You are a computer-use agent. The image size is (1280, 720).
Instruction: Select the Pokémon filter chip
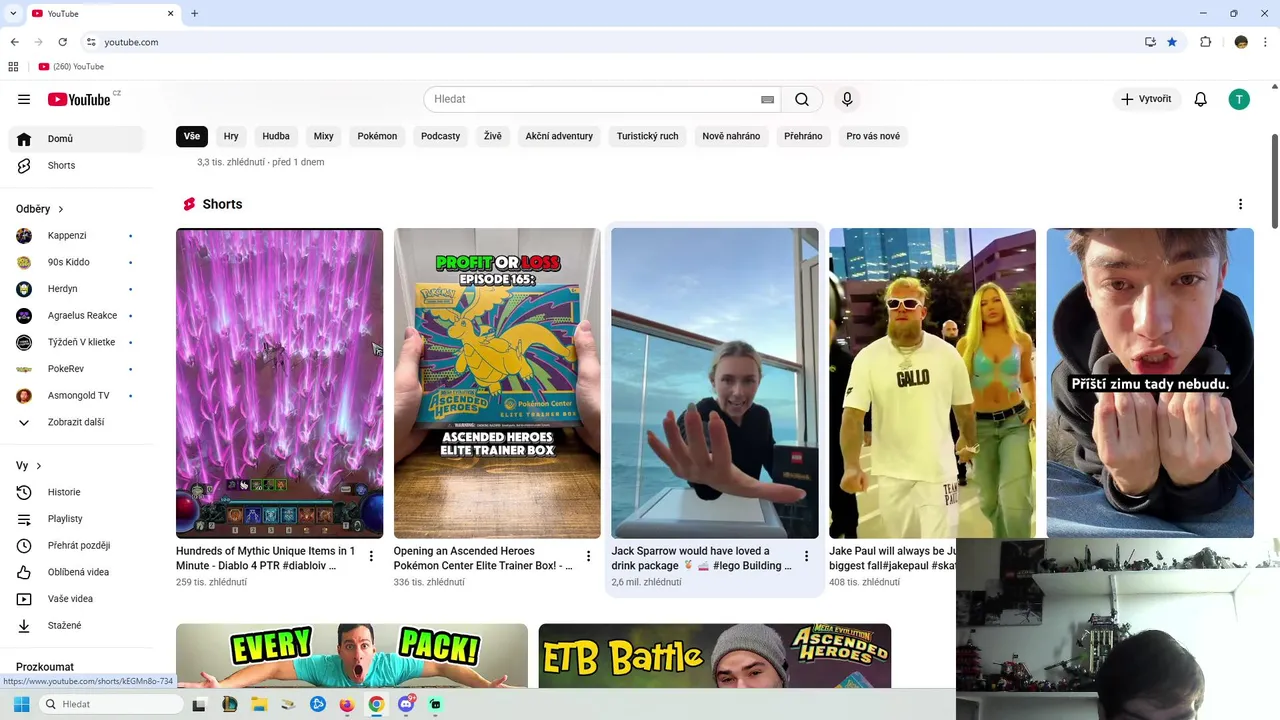click(377, 136)
